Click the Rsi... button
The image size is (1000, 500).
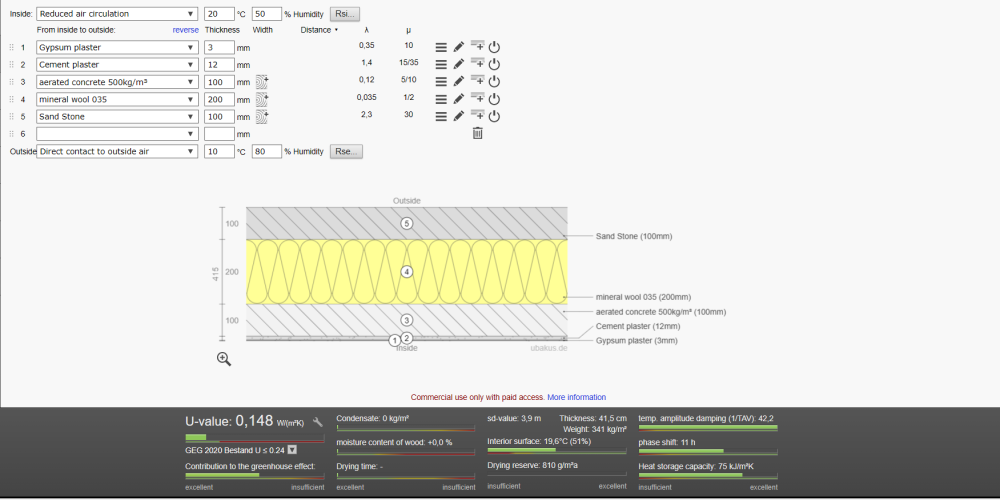(x=346, y=14)
